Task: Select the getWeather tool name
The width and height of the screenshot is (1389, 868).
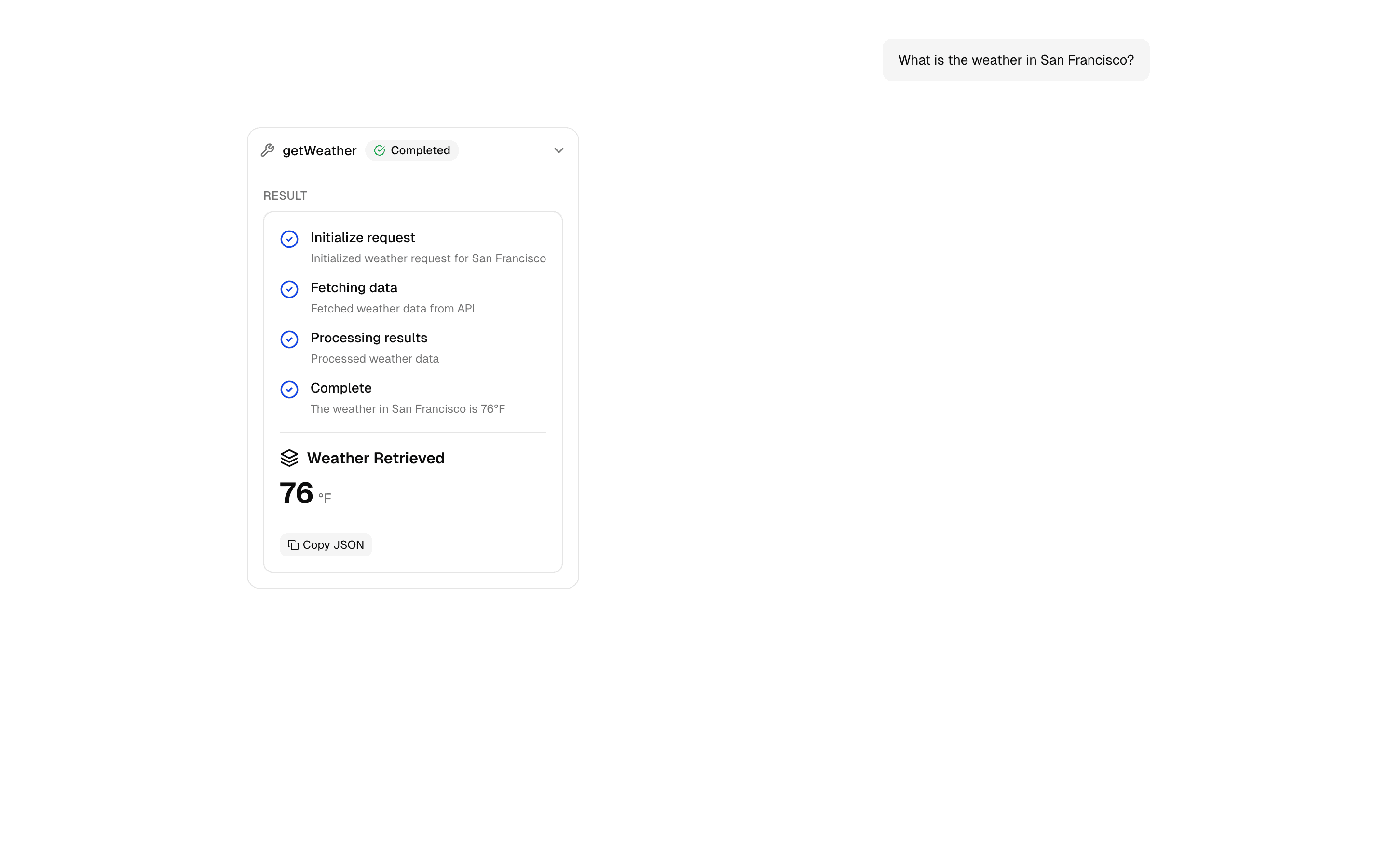Action: coord(320,150)
